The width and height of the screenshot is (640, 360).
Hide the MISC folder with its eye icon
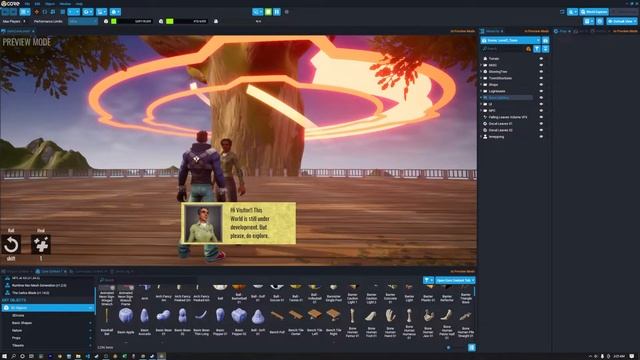point(542,65)
